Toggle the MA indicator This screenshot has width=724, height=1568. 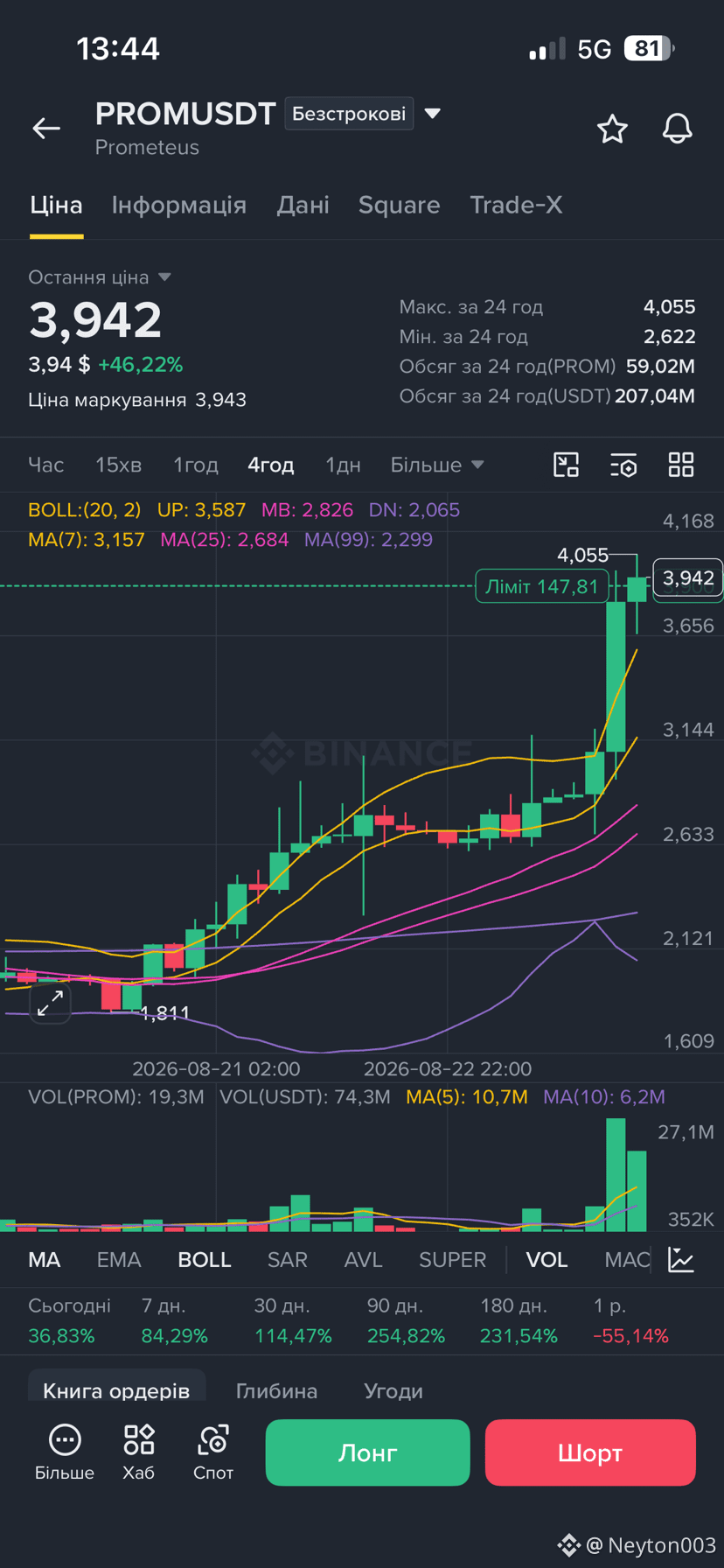click(45, 1260)
